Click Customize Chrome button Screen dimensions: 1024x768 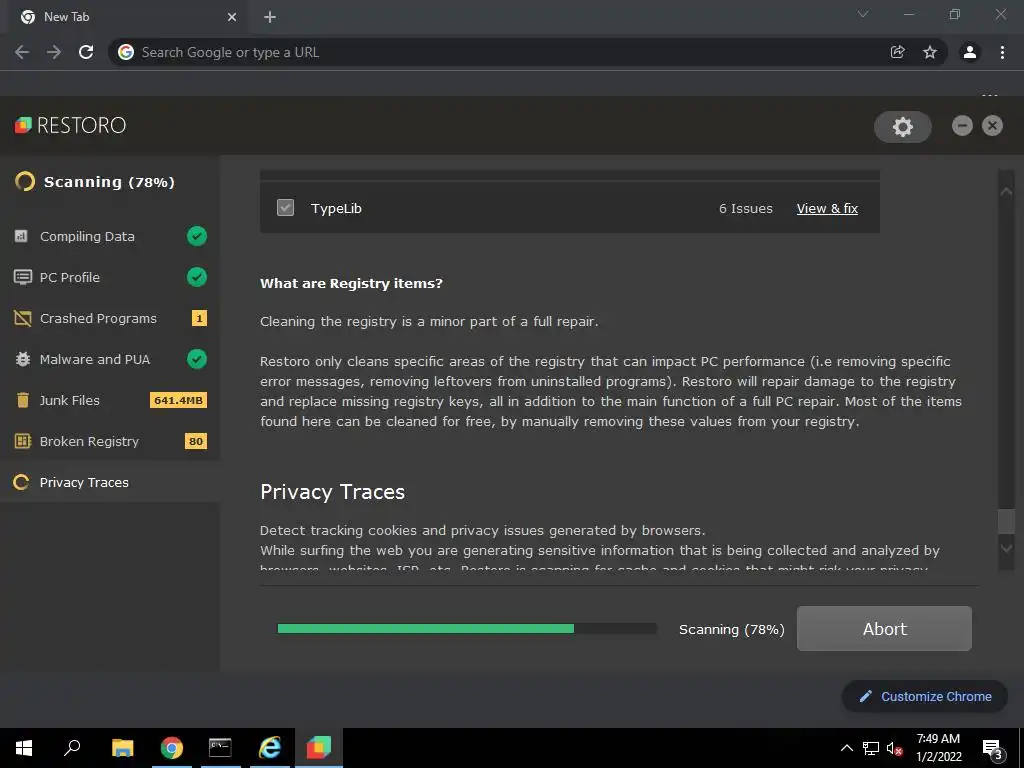click(925, 696)
